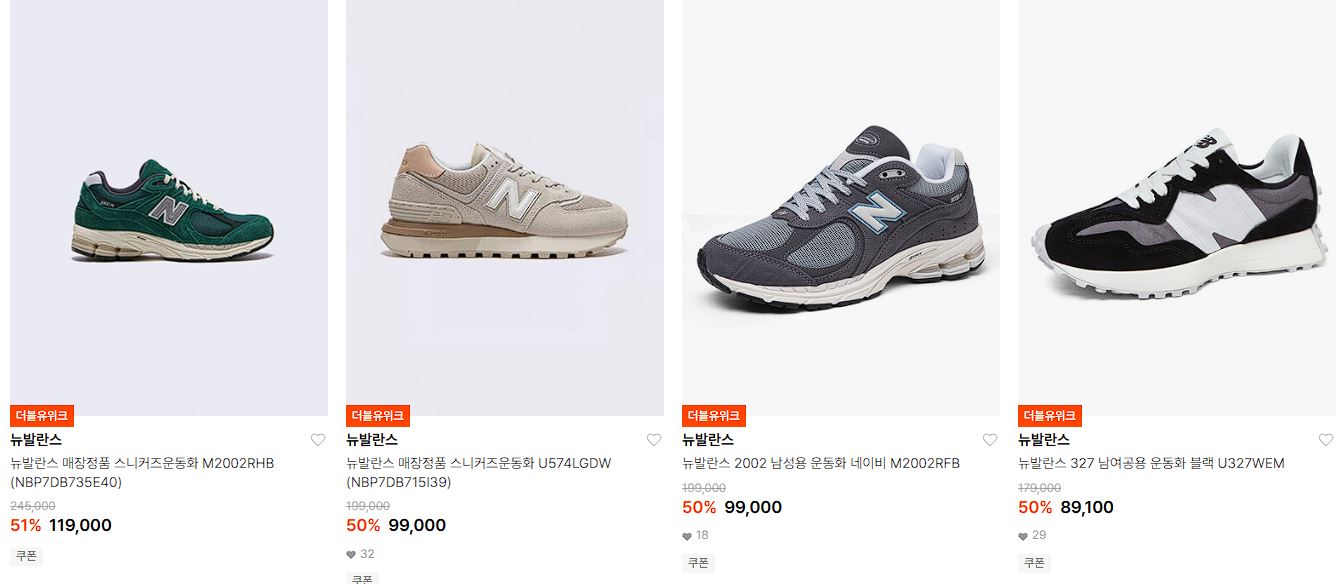1339x584 pixels.
Task: Open black New Balance 327 product image
Action: click(x=1177, y=208)
